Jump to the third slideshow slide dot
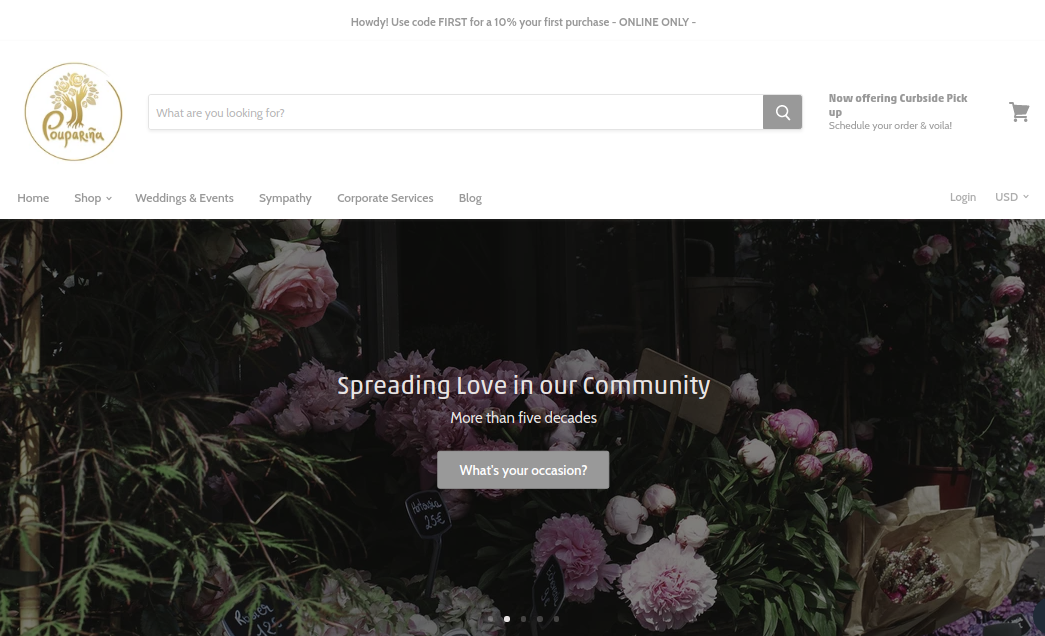Image resolution: width=1045 pixels, height=636 pixels. point(523,619)
